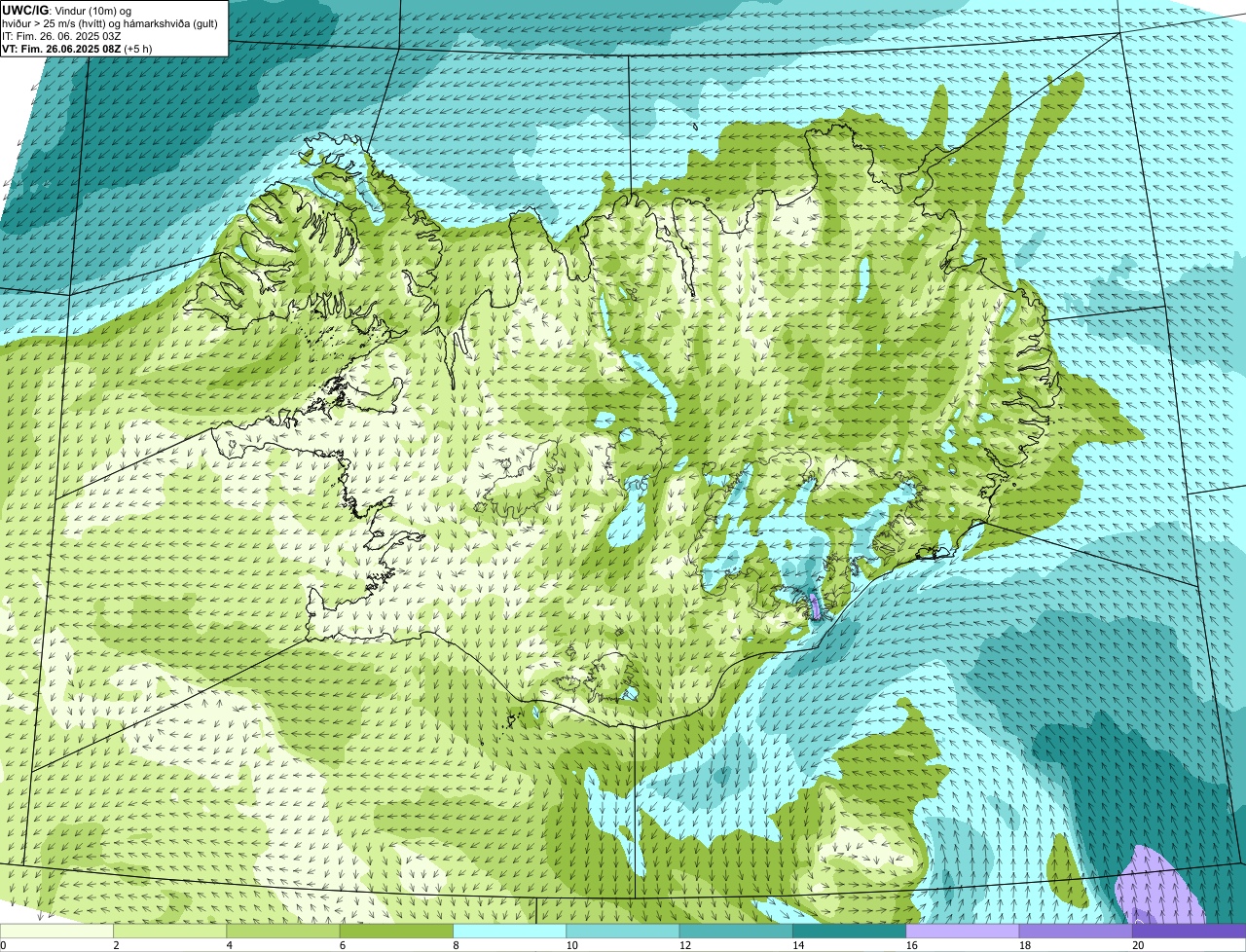Screen dimensions: 1246x952
Task: Click the above-20 m/s dark violet legend swatch
Action: coord(1190,932)
